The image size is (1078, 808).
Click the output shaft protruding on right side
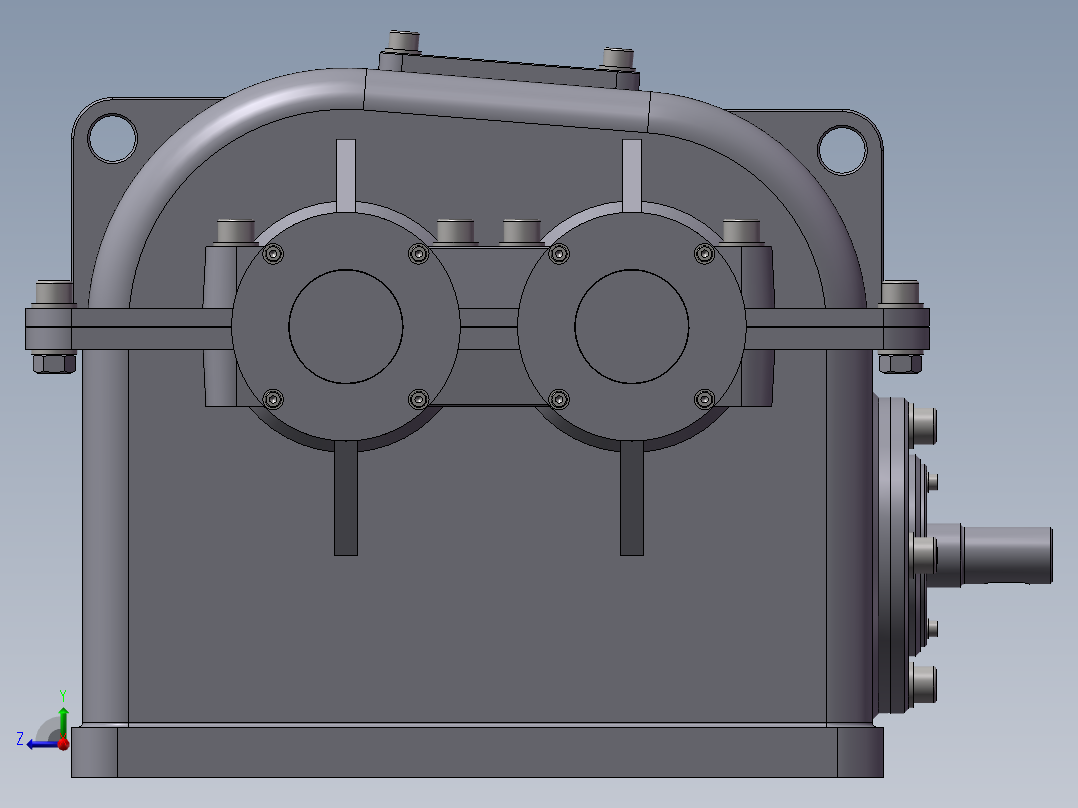pyautogui.click(x=1005, y=555)
